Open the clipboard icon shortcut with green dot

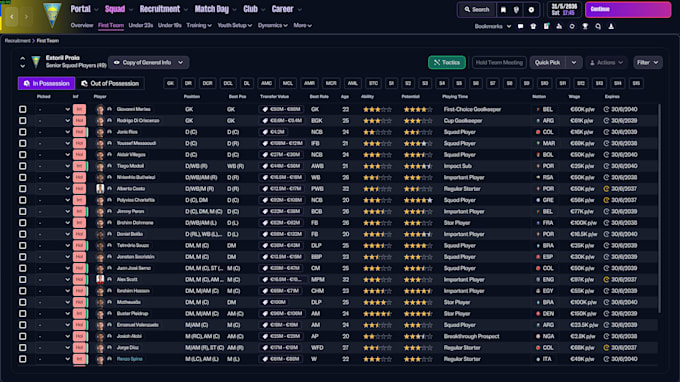point(546,26)
